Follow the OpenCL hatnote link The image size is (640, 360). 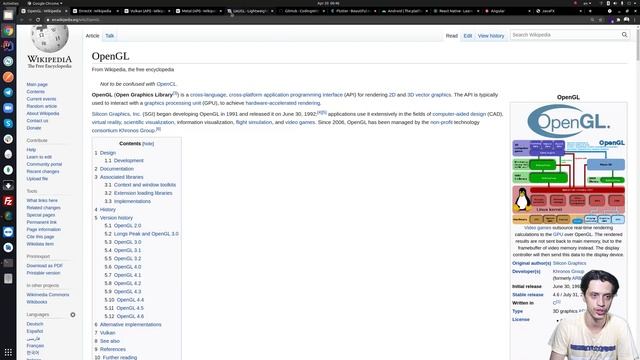click(x=166, y=84)
